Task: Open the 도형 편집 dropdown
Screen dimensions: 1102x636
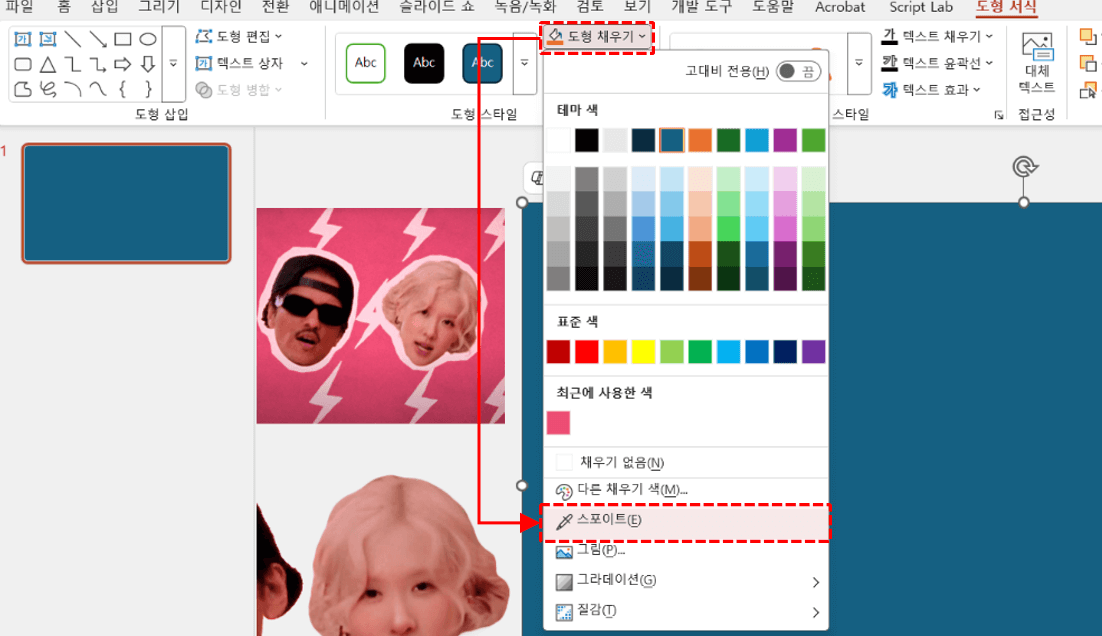Action: [240, 36]
